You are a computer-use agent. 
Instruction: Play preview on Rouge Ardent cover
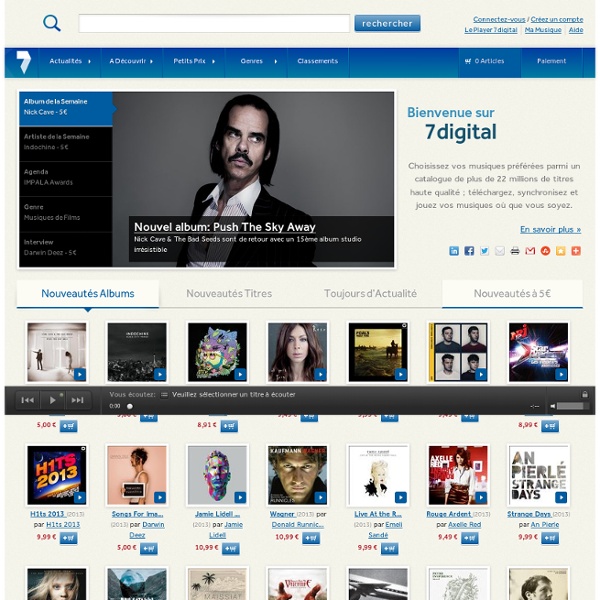click(x=481, y=497)
